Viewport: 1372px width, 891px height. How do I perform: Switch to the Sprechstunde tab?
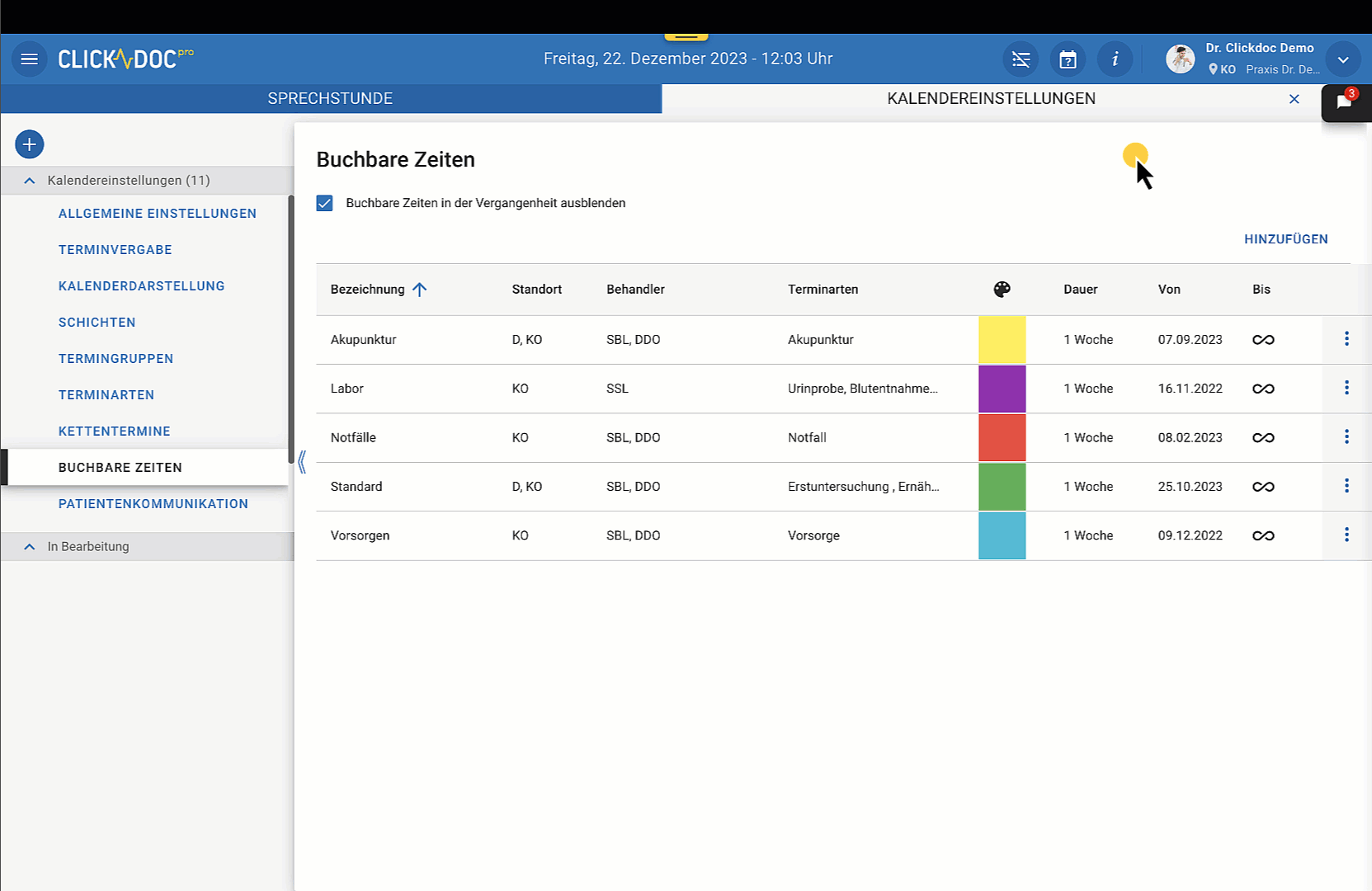click(x=330, y=99)
